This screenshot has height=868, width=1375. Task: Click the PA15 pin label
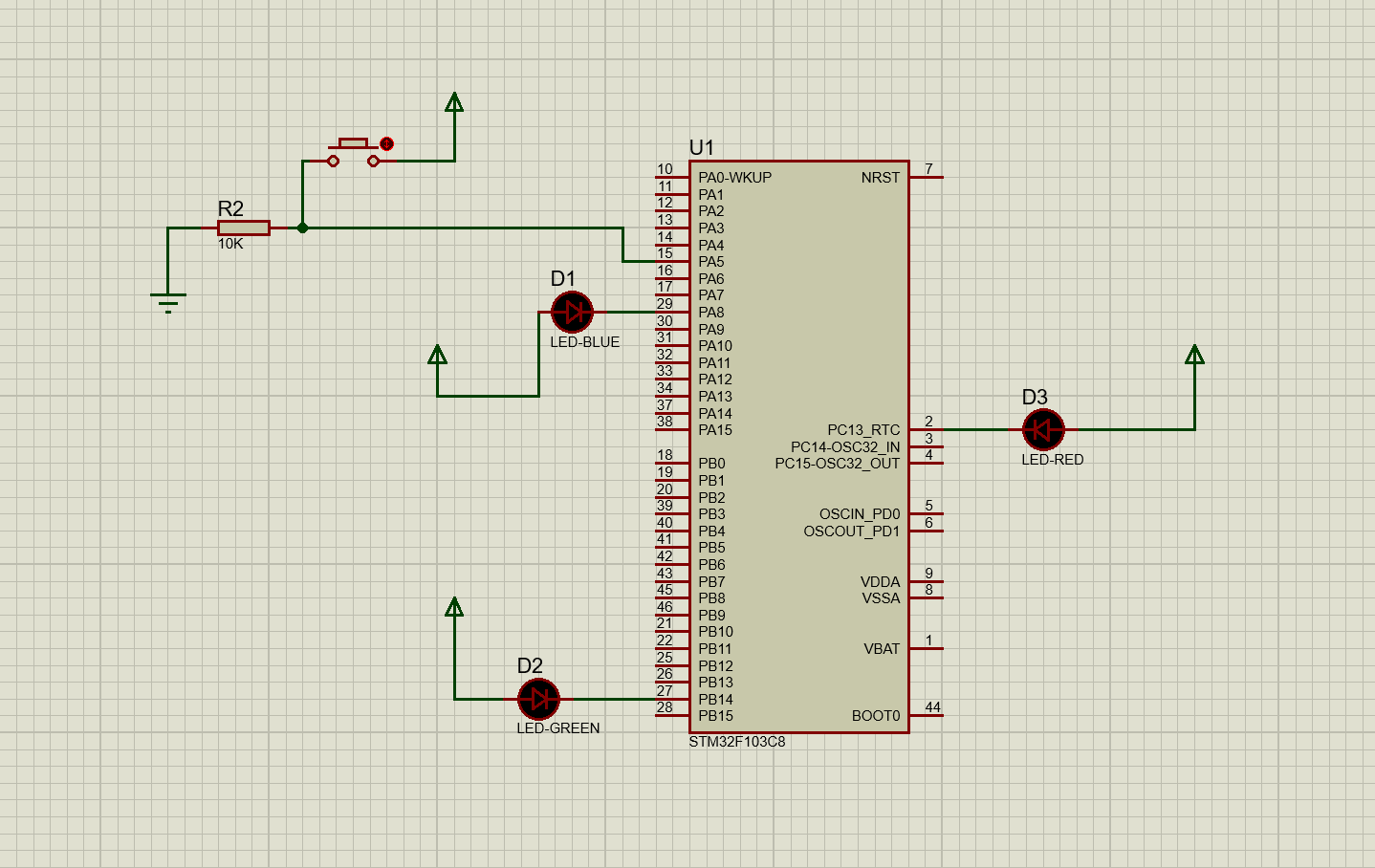(715, 430)
